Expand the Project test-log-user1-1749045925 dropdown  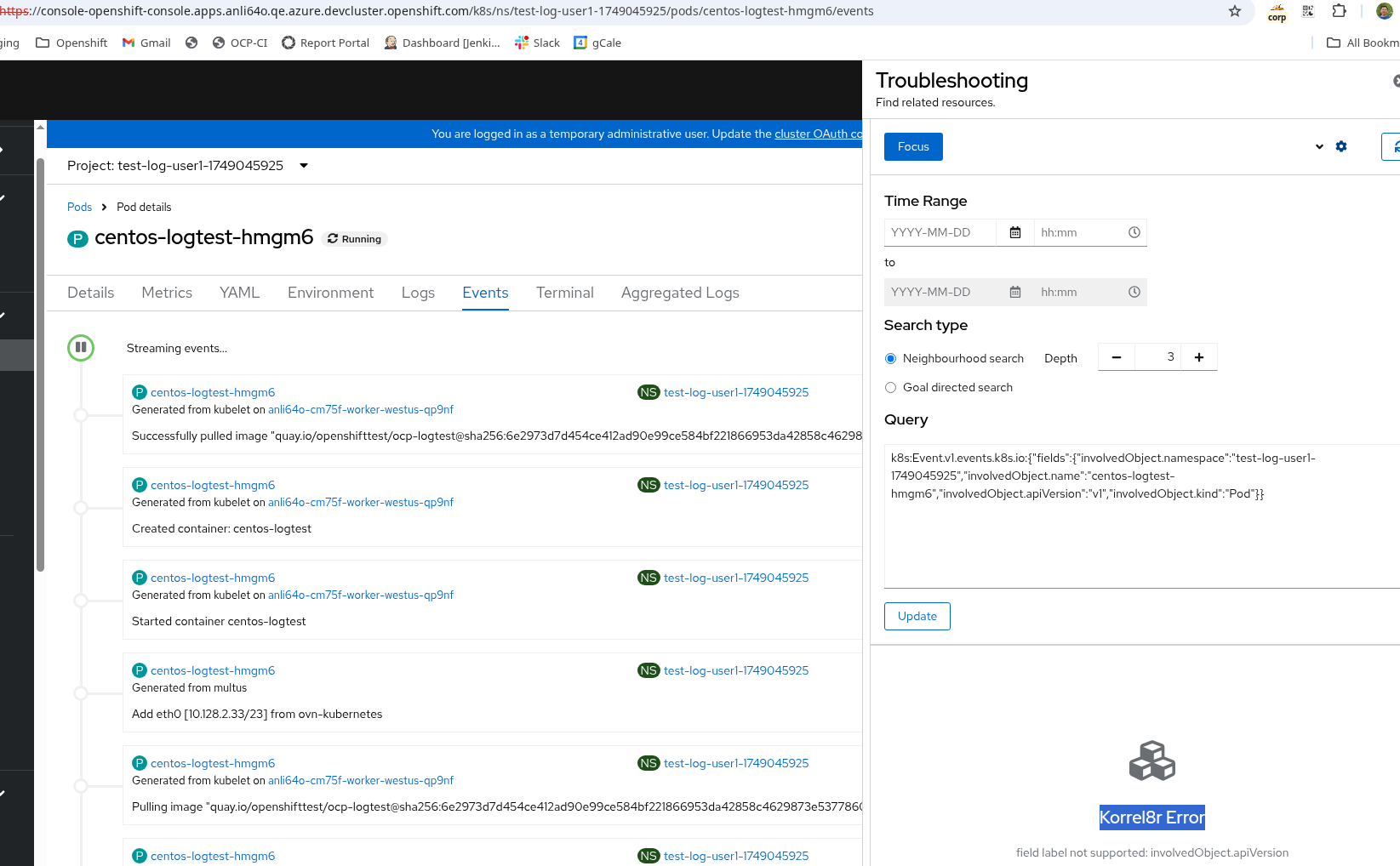pyautogui.click(x=187, y=166)
